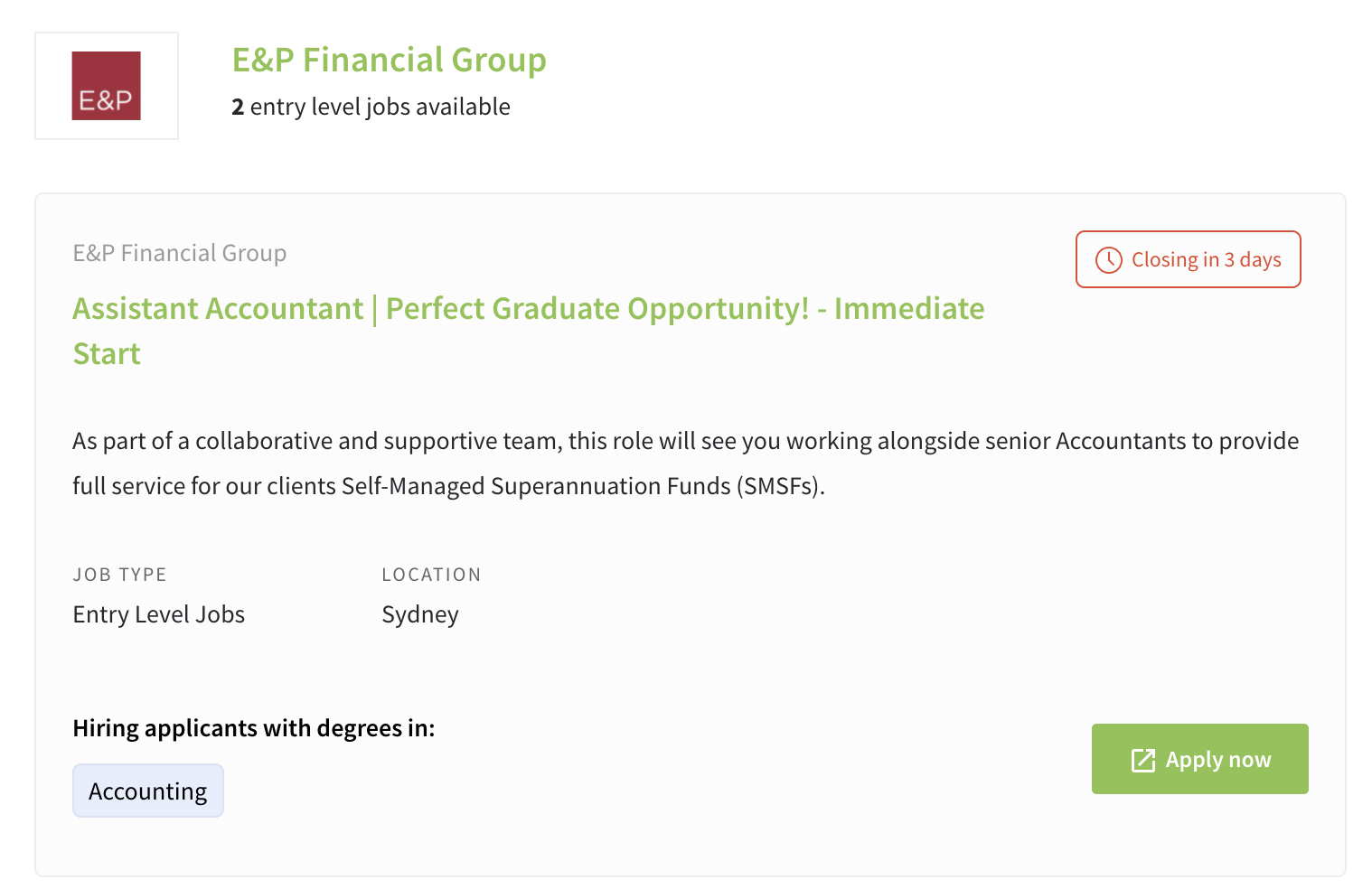Open the E&P Financial Group company heading link
This screenshot has width=1372, height=889.
click(390, 60)
